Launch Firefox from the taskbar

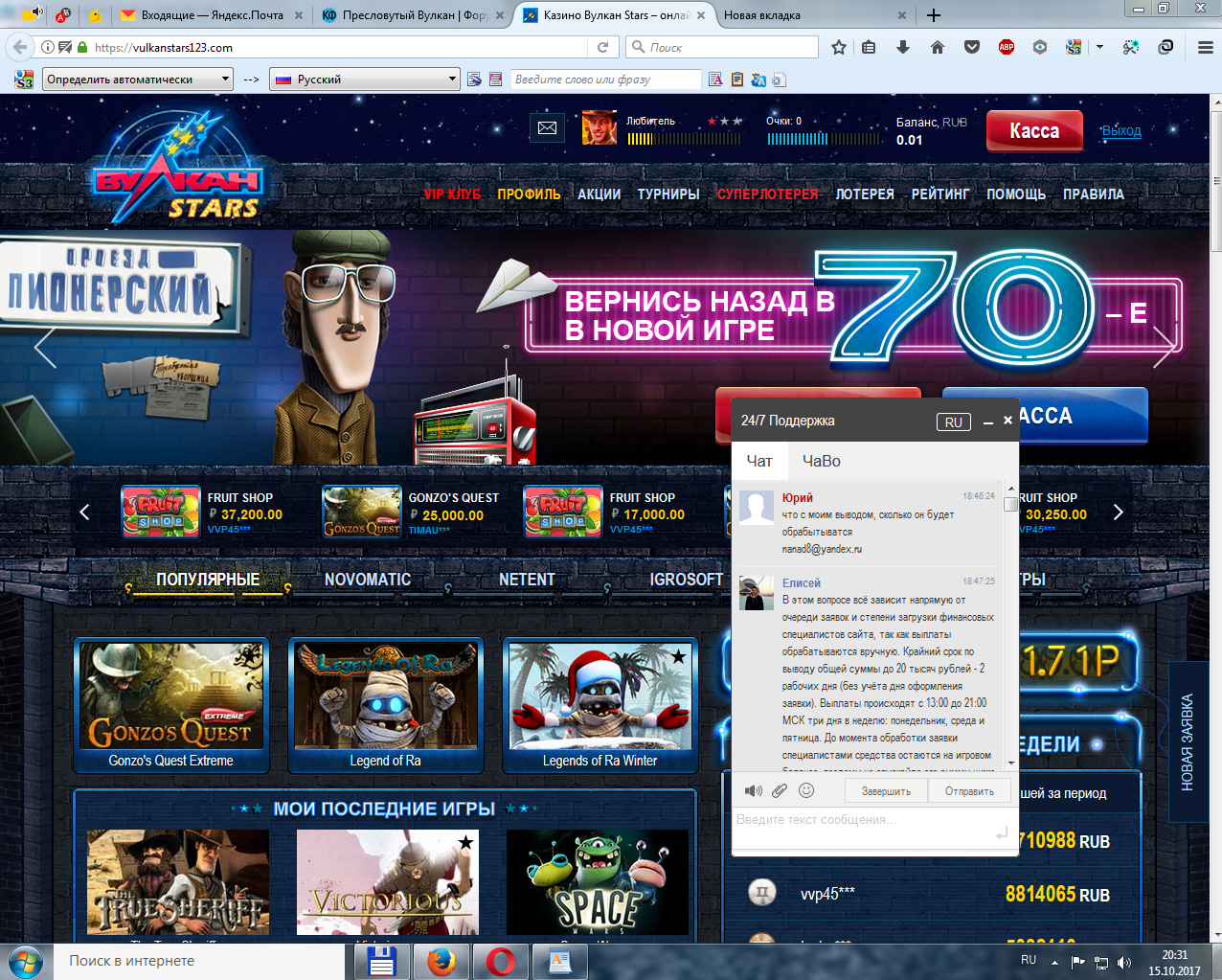point(441,962)
